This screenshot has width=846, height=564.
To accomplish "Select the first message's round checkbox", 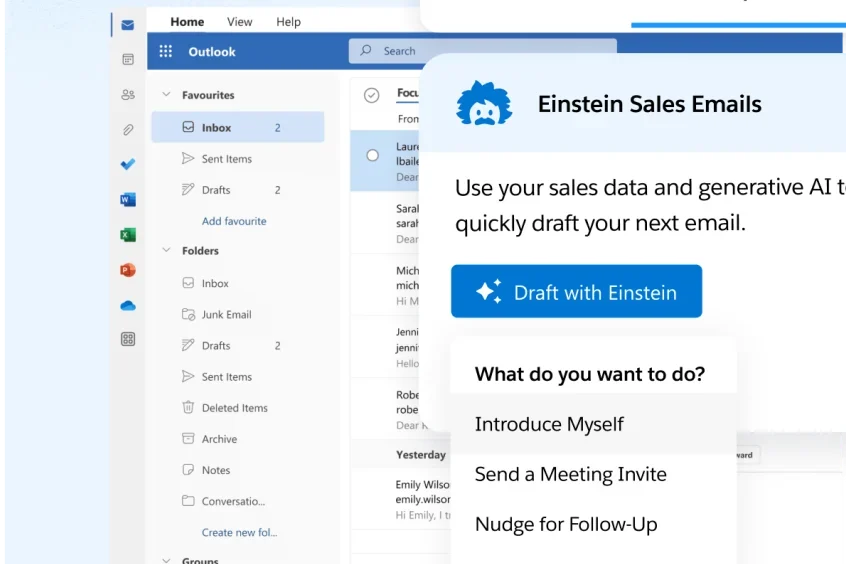I will (x=372, y=155).
